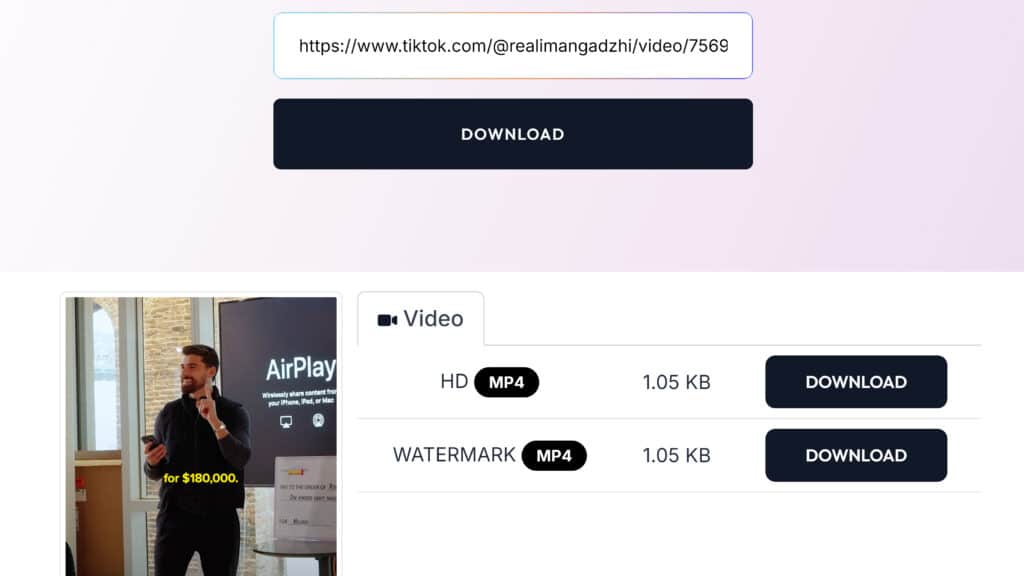This screenshot has width=1024, height=576.
Task: Click the video camera icon on the Video tab
Action: [x=387, y=320]
